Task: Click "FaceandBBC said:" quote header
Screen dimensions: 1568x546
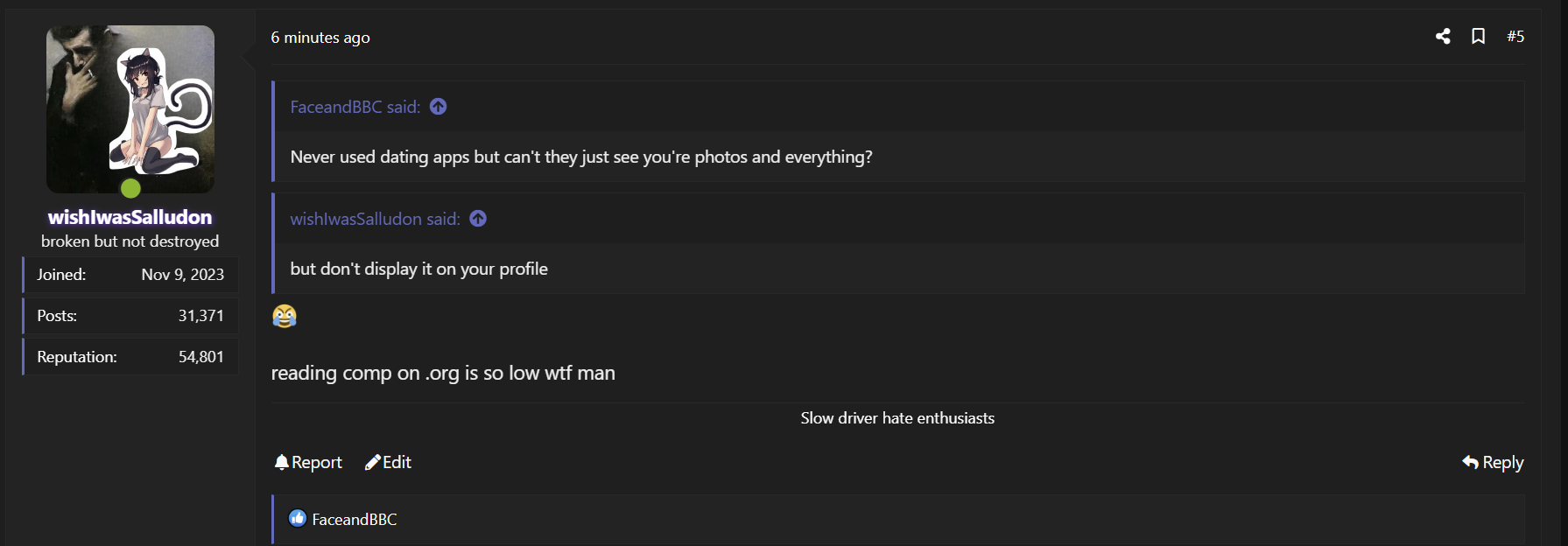Action: click(x=355, y=107)
